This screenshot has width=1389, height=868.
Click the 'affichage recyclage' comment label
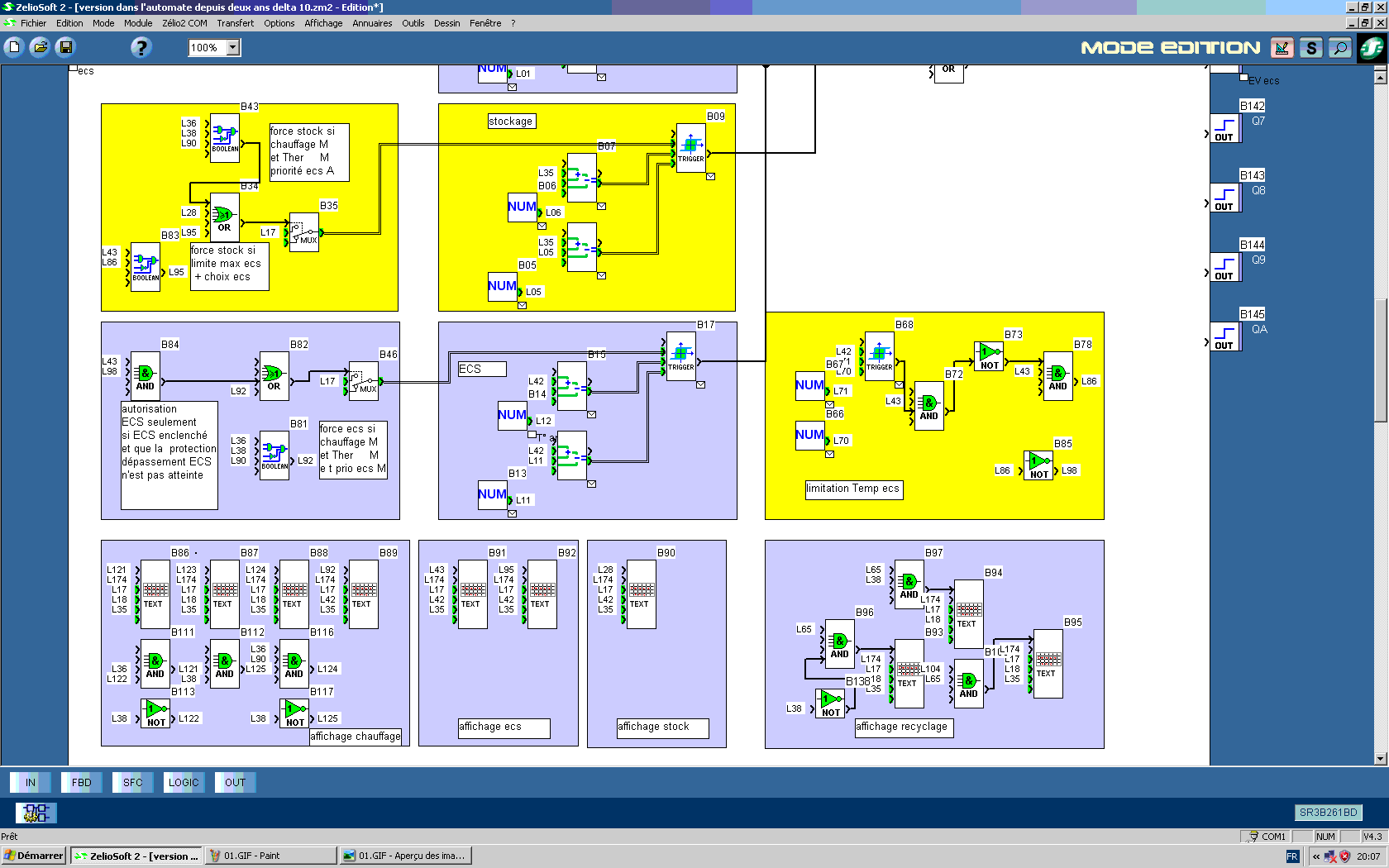[904, 727]
